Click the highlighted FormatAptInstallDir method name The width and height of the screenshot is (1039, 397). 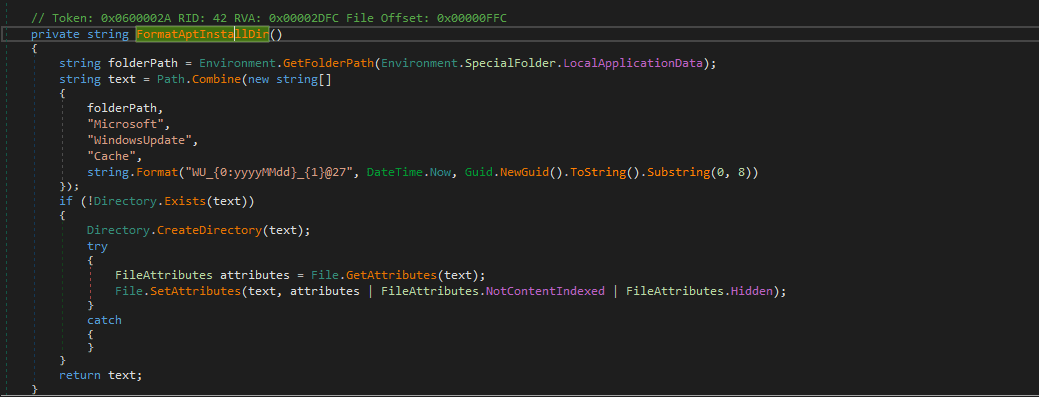tap(203, 34)
